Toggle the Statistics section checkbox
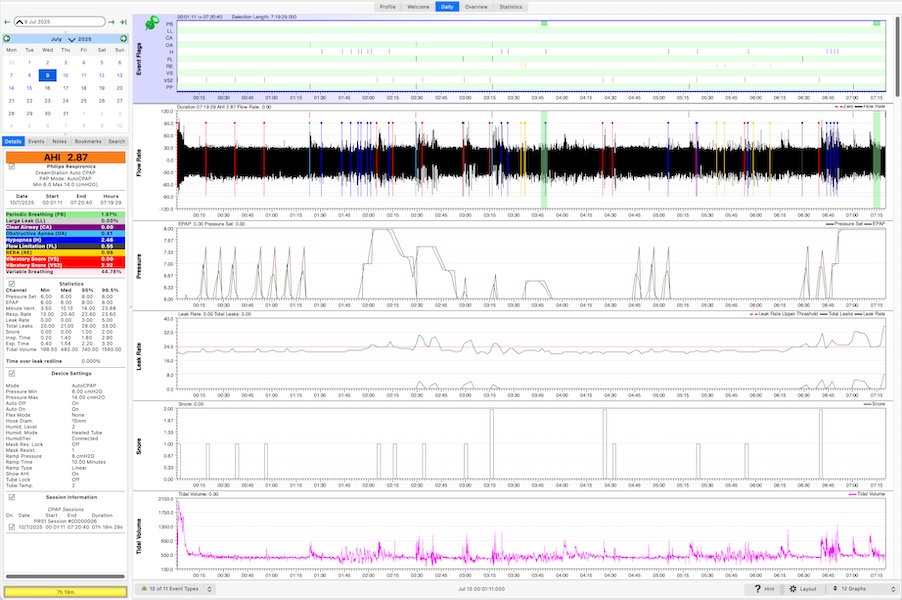902x600 pixels. click(x=12, y=284)
